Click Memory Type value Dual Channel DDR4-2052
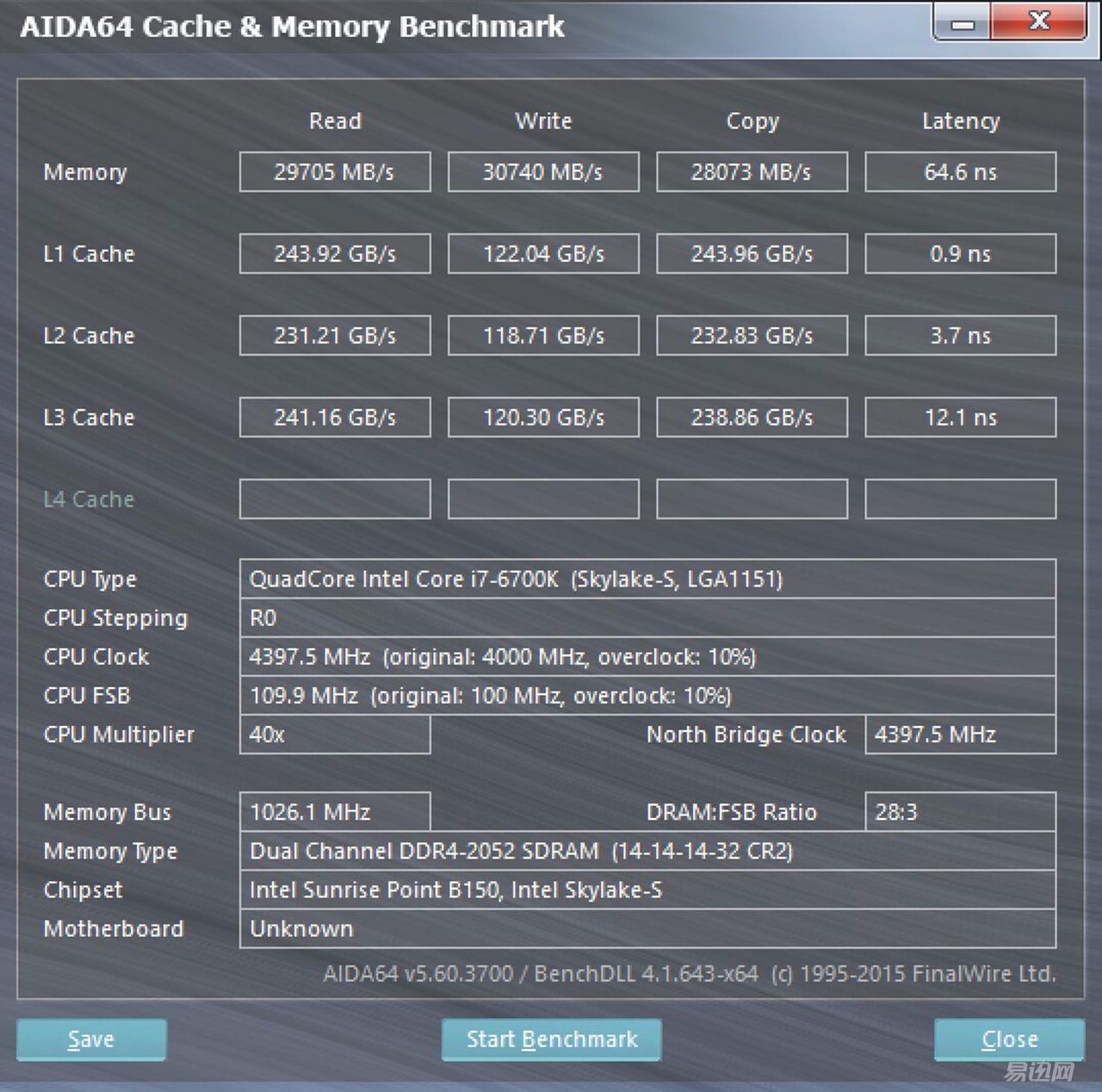Image resolution: width=1102 pixels, height=1092 pixels. (x=647, y=851)
